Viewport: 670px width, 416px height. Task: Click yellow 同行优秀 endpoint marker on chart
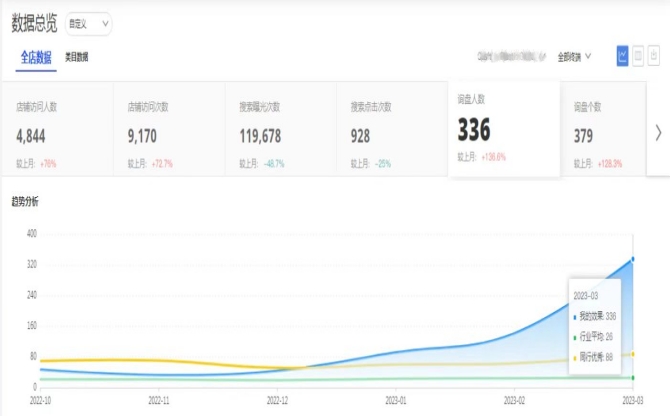(632, 354)
